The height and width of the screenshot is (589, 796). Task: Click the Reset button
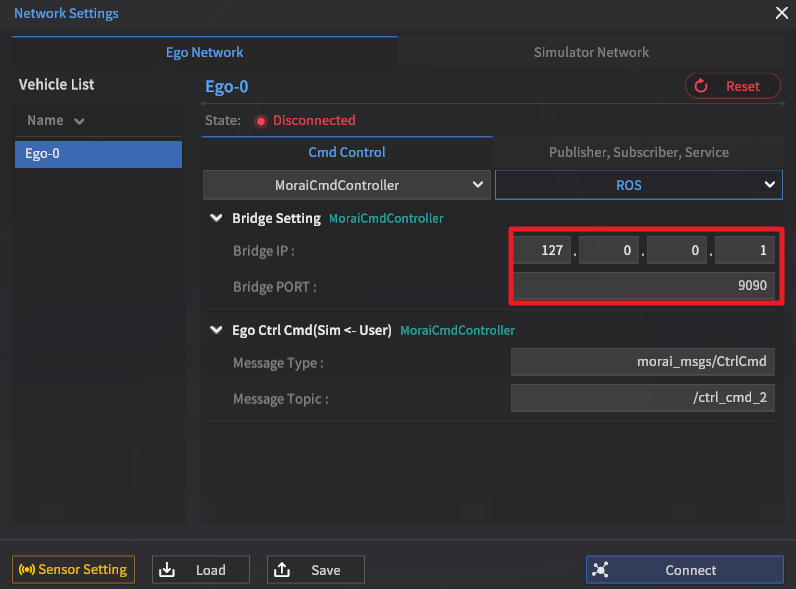click(x=733, y=86)
